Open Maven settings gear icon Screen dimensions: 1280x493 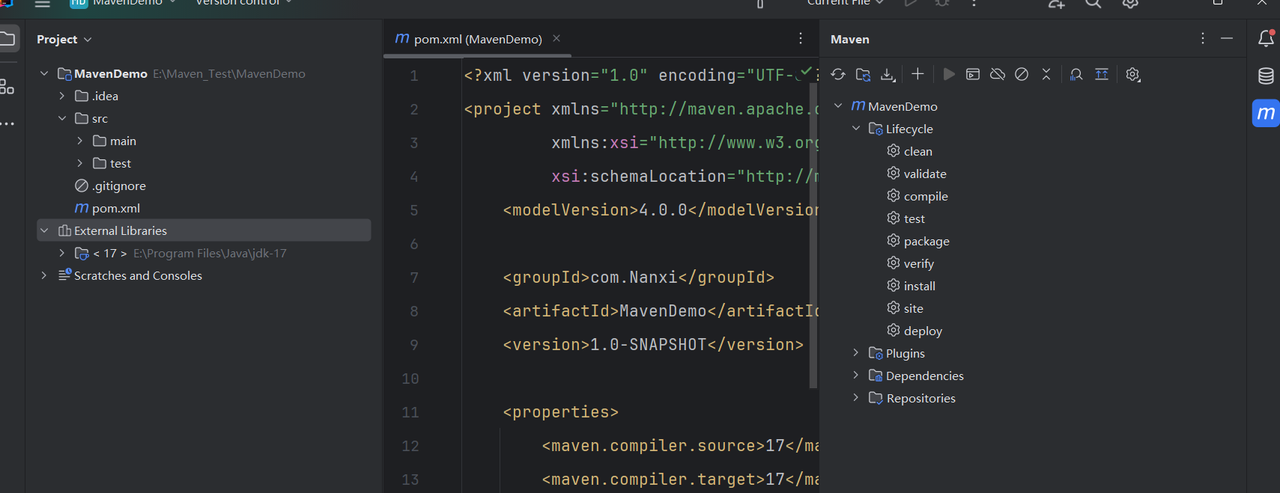tap(1133, 74)
